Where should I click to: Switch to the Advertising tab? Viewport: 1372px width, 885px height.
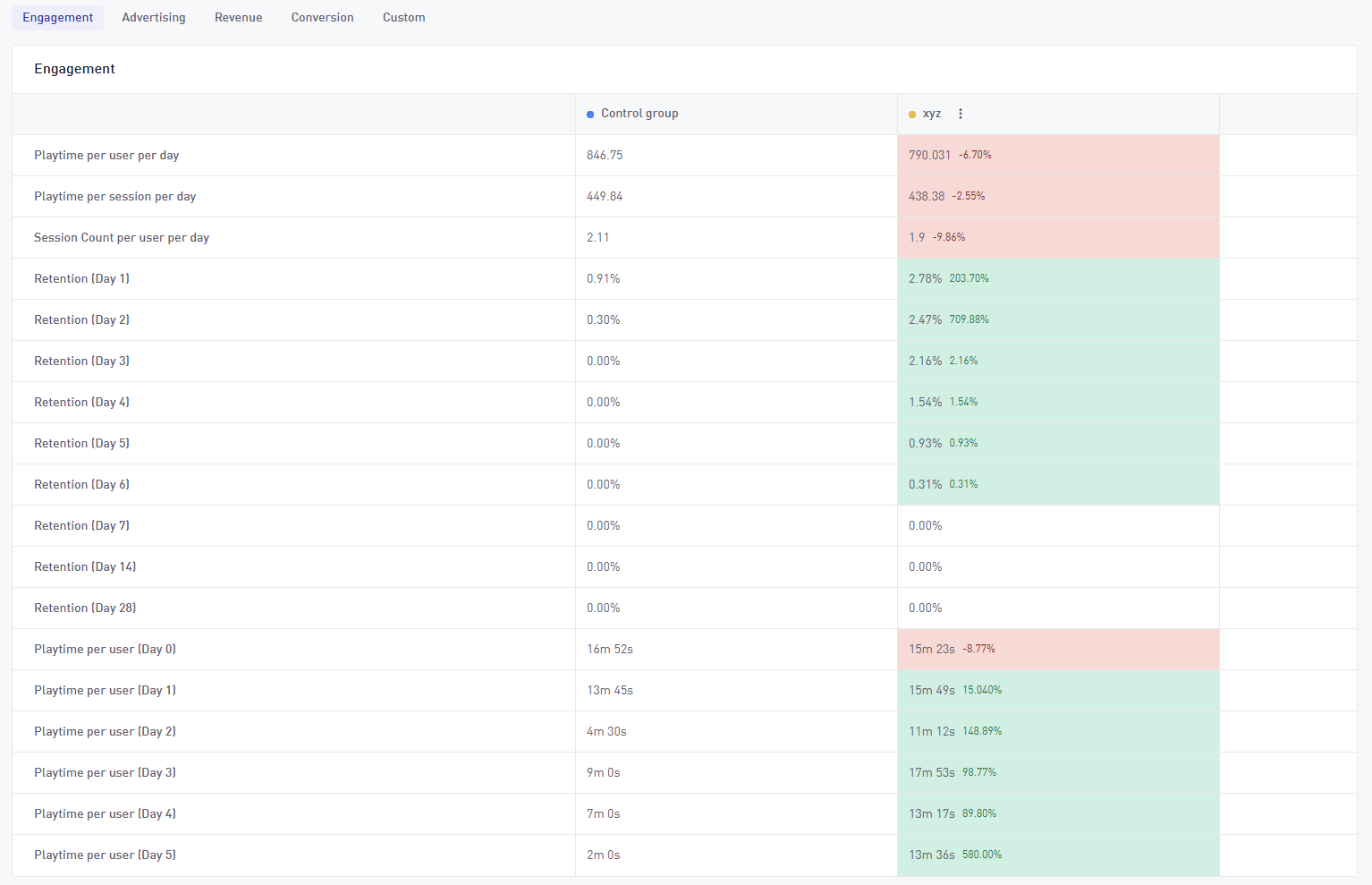(154, 18)
